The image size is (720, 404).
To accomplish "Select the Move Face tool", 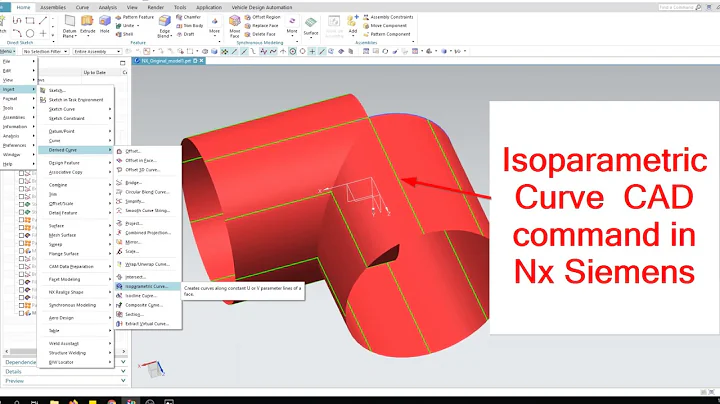I will click(x=235, y=26).
